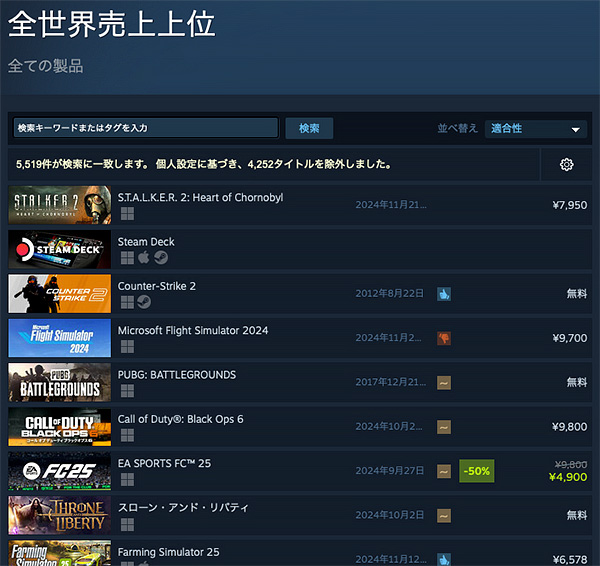
Task: Click mixed review icon on Black Ops 6 row
Action: point(444,427)
